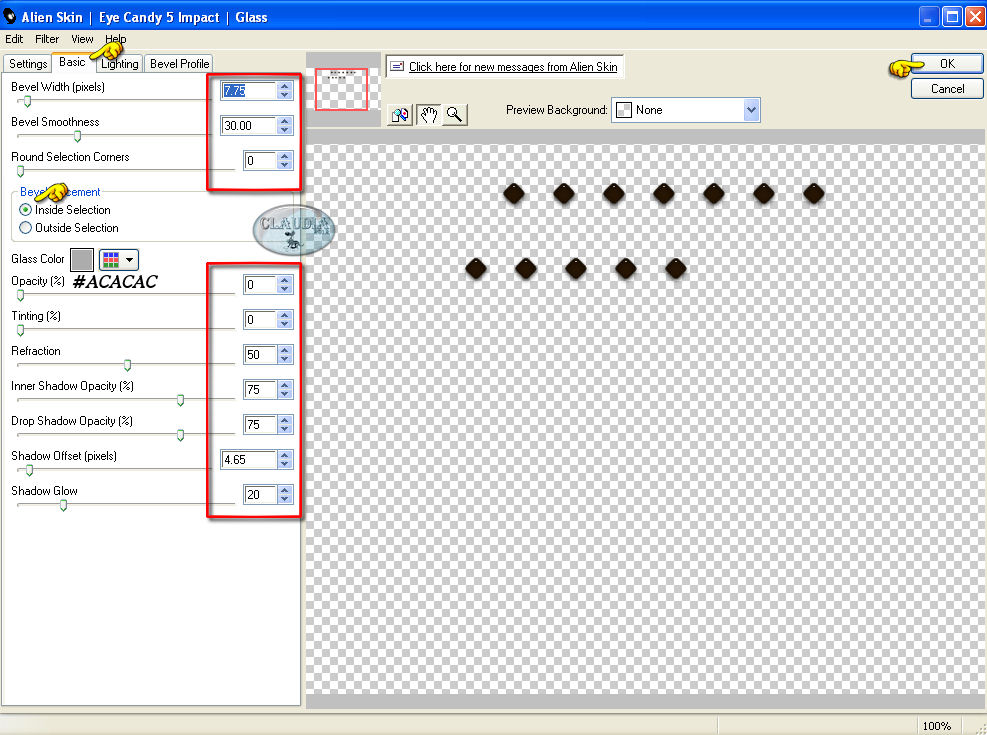Click the Round Selection Corners value field
This screenshot has width=987, height=735.
[260, 160]
